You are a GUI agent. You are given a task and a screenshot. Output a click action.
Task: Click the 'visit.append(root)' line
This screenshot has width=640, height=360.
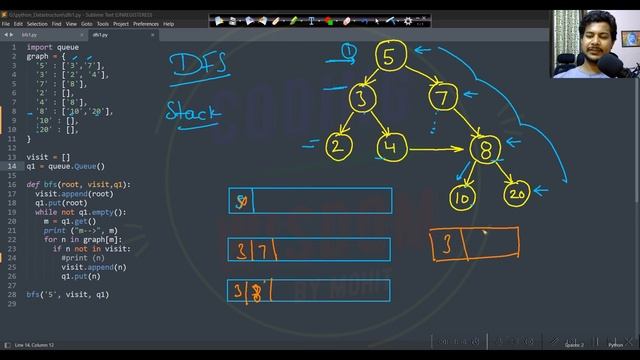point(74,194)
